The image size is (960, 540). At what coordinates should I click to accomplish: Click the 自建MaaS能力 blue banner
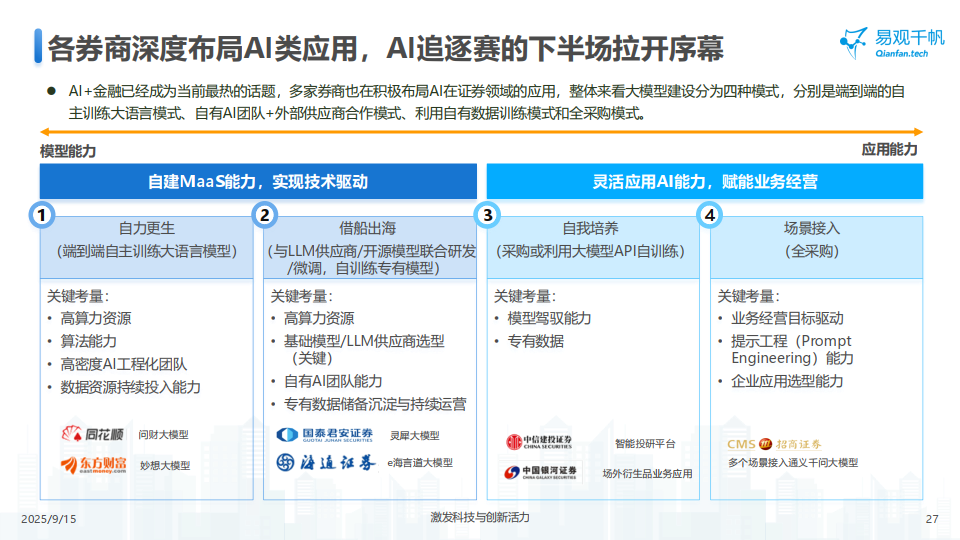(258, 182)
